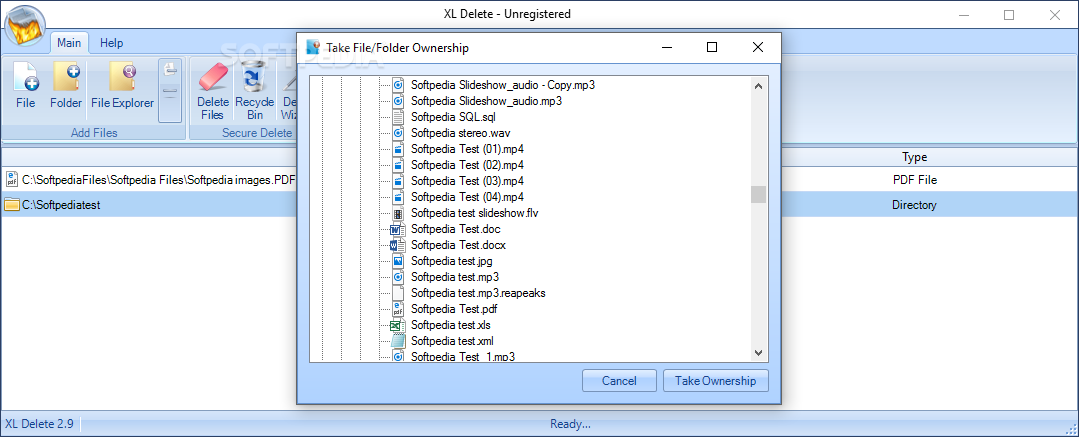Screen dimensions: 1079x437
Task: Click the file tree scrollbar thumb
Action: pos(758,194)
